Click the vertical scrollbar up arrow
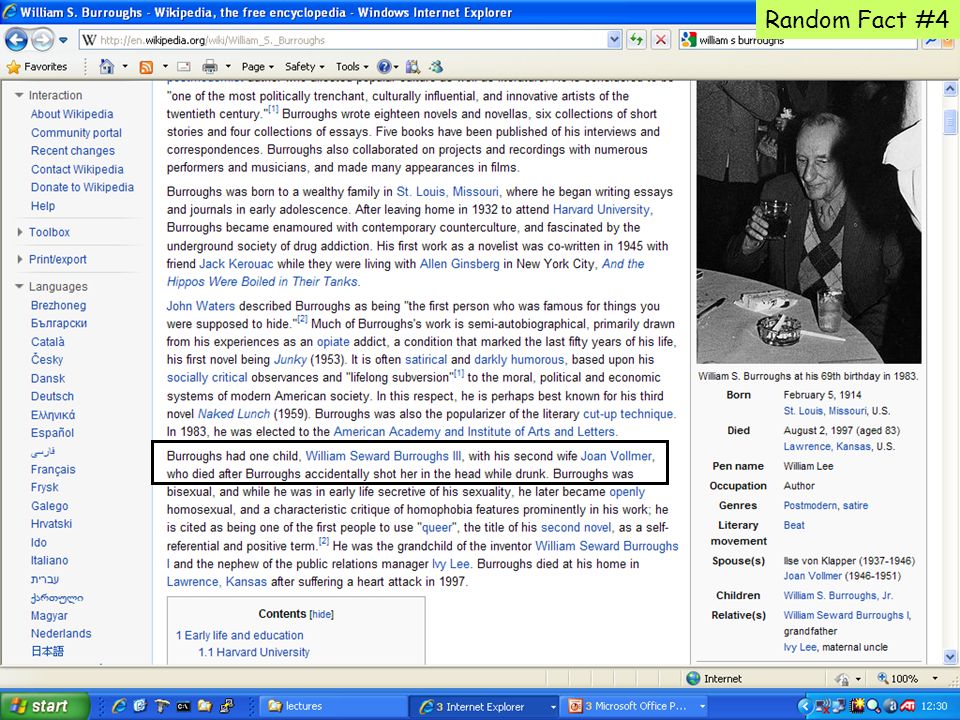The height and width of the screenshot is (720, 960). [x=950, y=89]
